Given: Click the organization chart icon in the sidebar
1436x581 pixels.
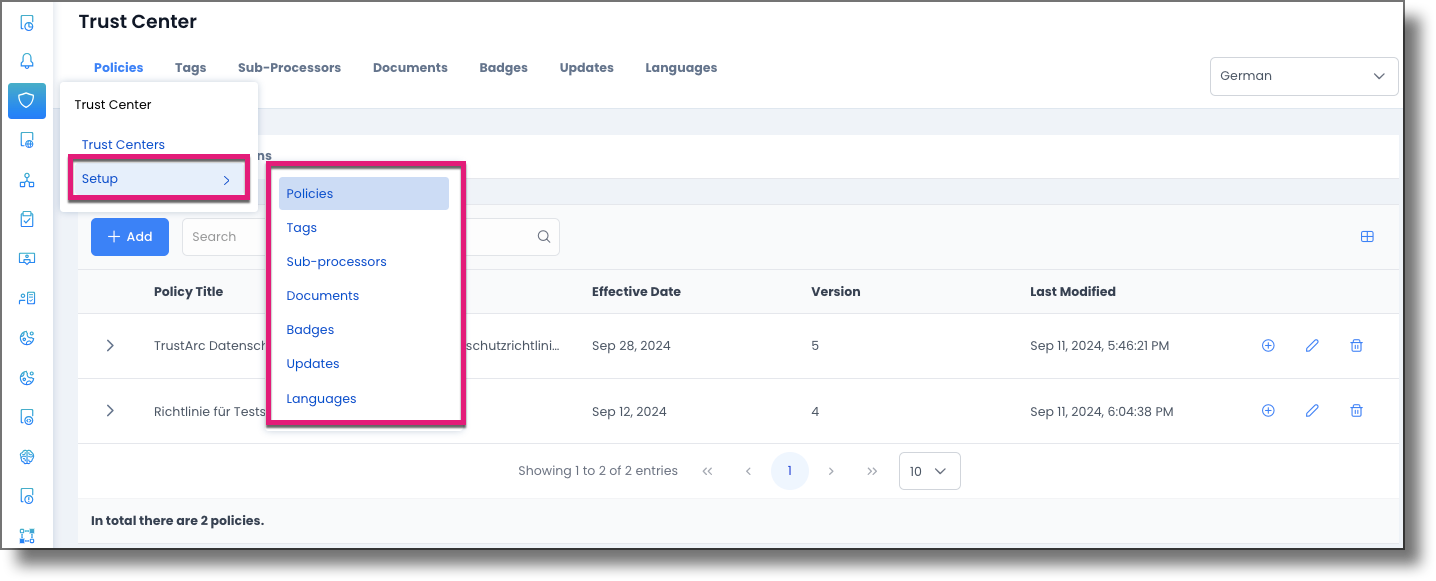Looking at the screenshot, I should 27,179.
